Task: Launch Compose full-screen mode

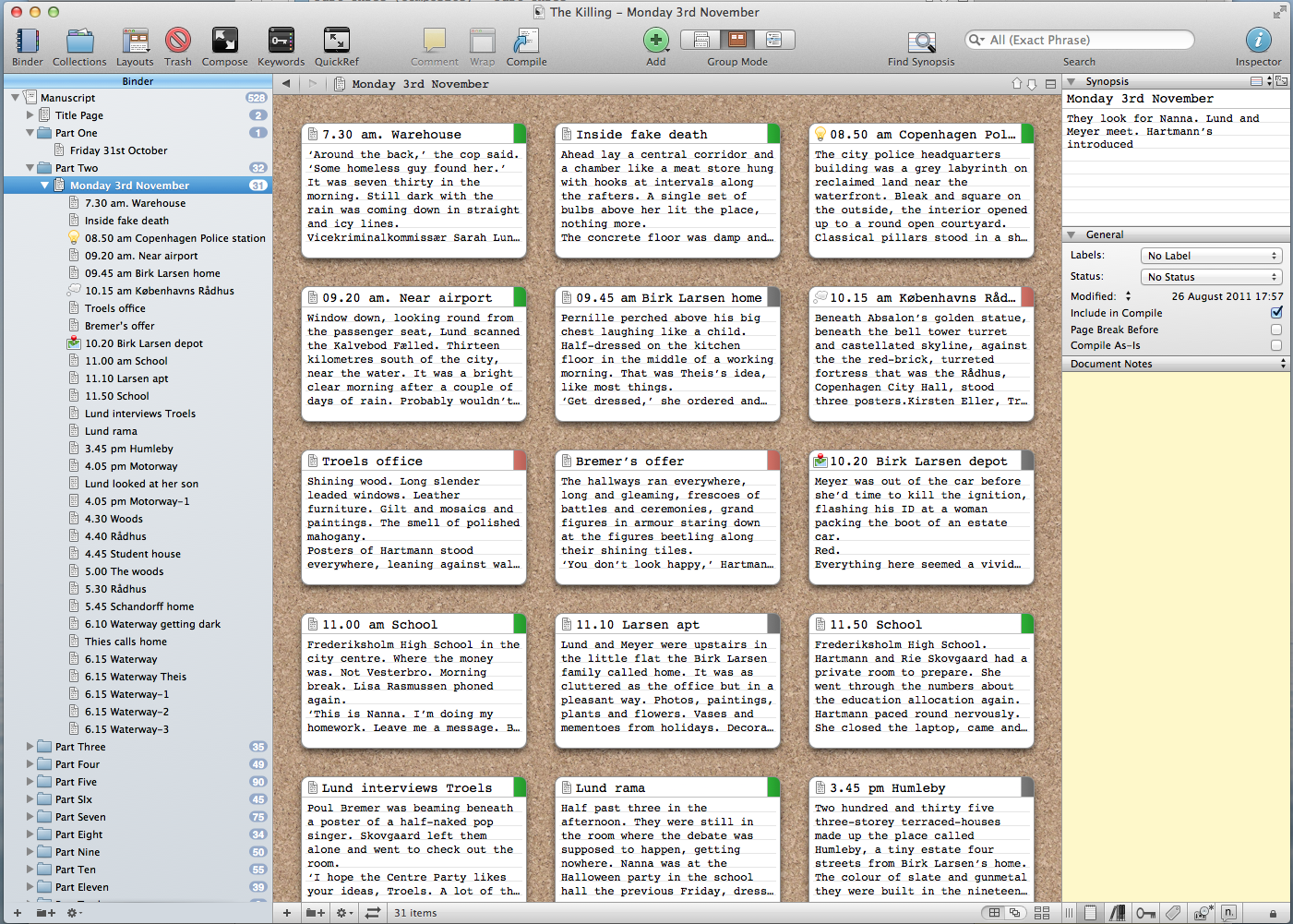Action: click(224, 41)
